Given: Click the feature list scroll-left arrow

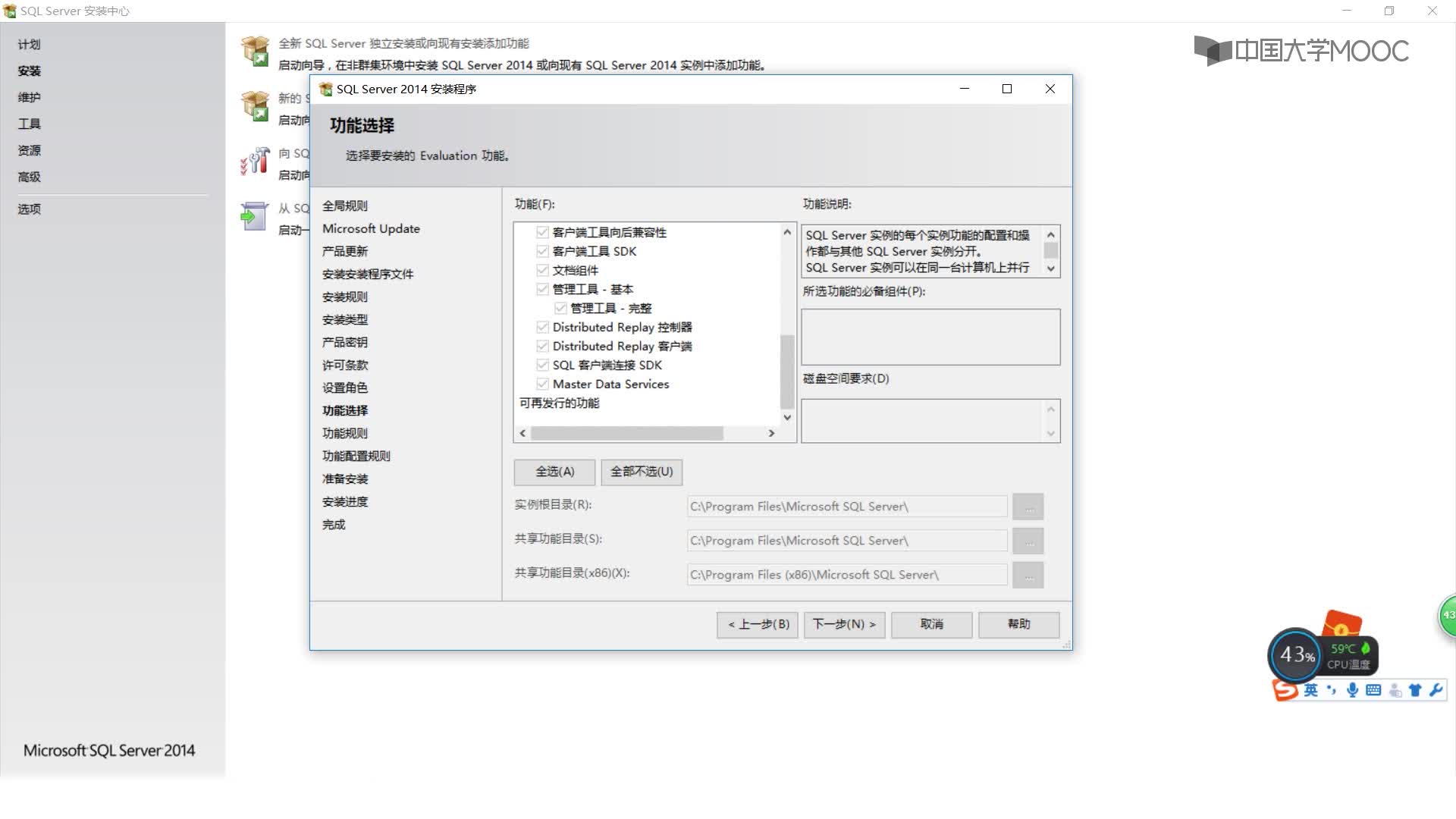Looking at the screenshot, I should [x=522, y=433].
